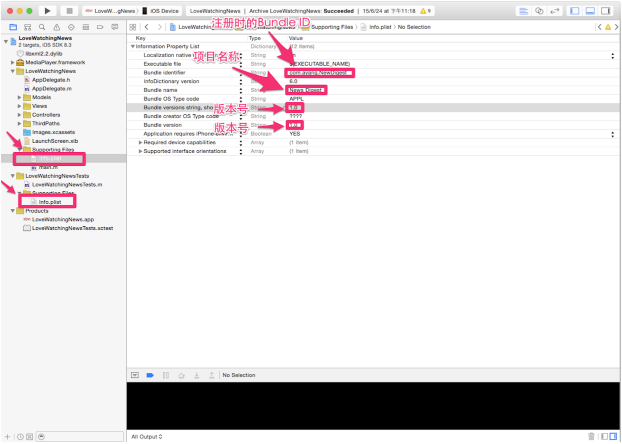The width and height of the screenshot is (622, 444).
Task: Expand the Views folder
Action: click(19, 106)
